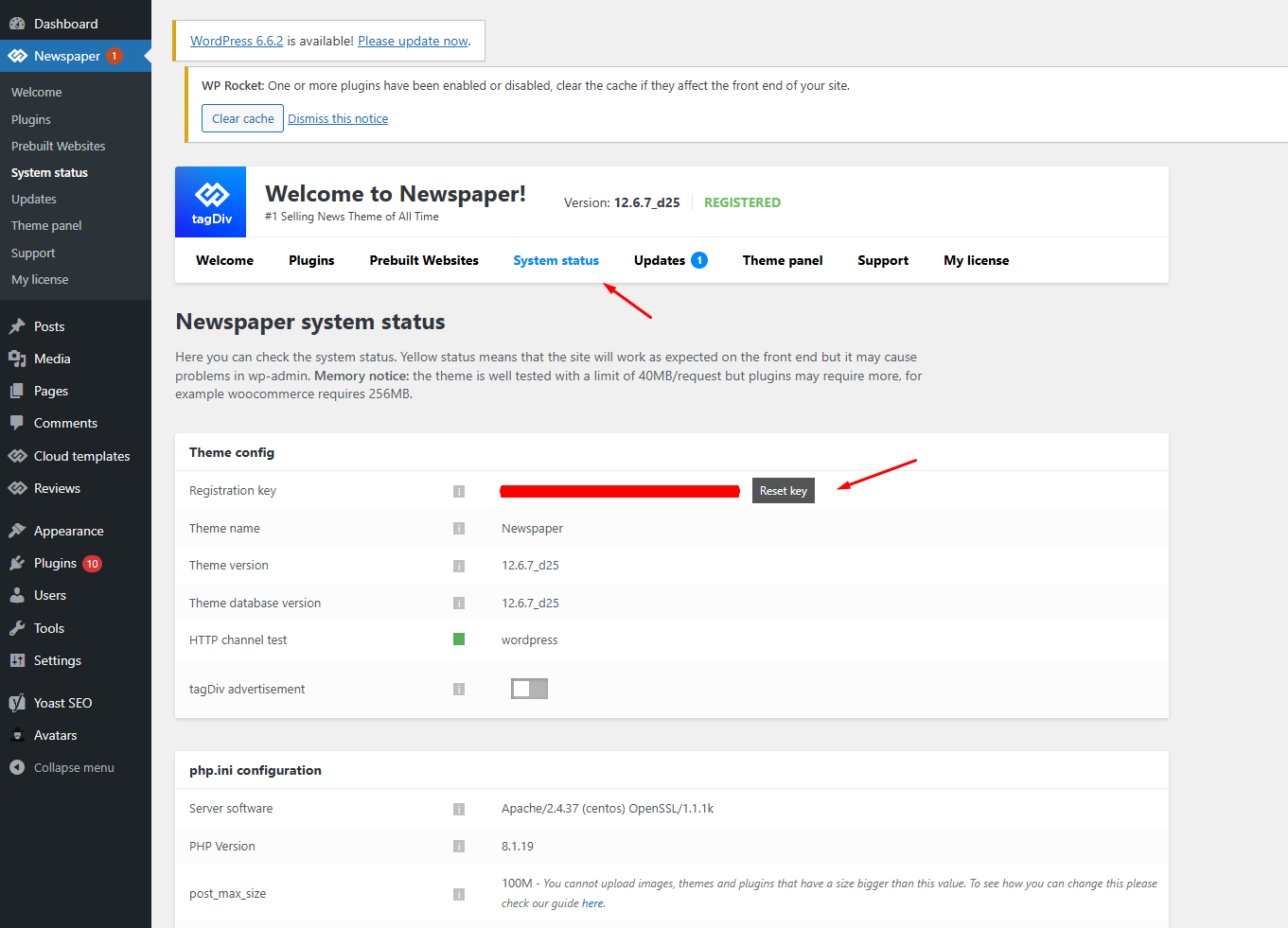
Task: Click the Tools wrench icon
Action: click(x=17, y=628)
